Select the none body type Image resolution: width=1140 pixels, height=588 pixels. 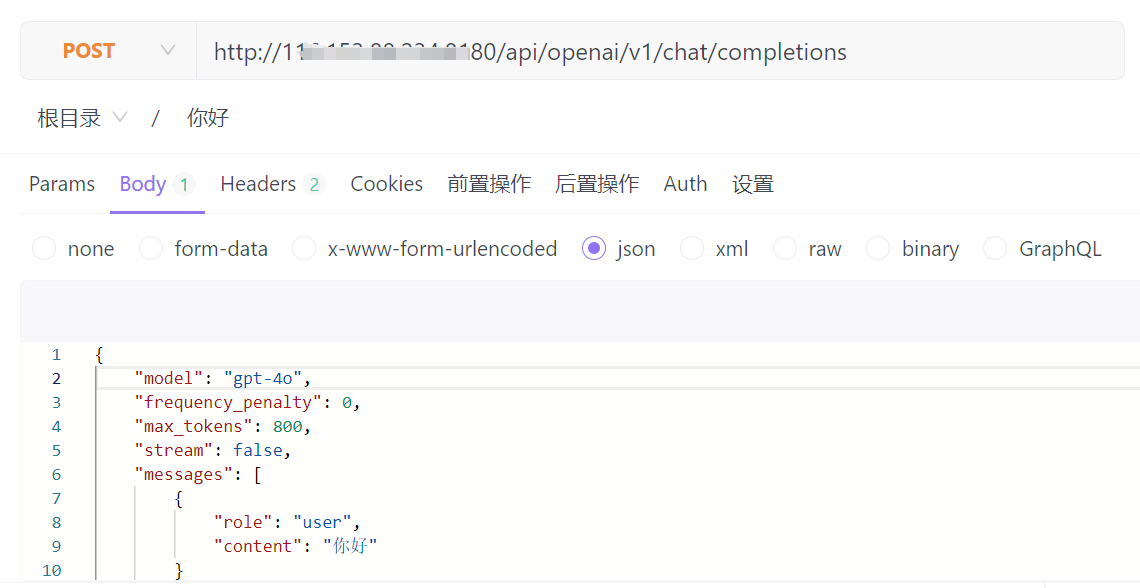click(44, 249)
